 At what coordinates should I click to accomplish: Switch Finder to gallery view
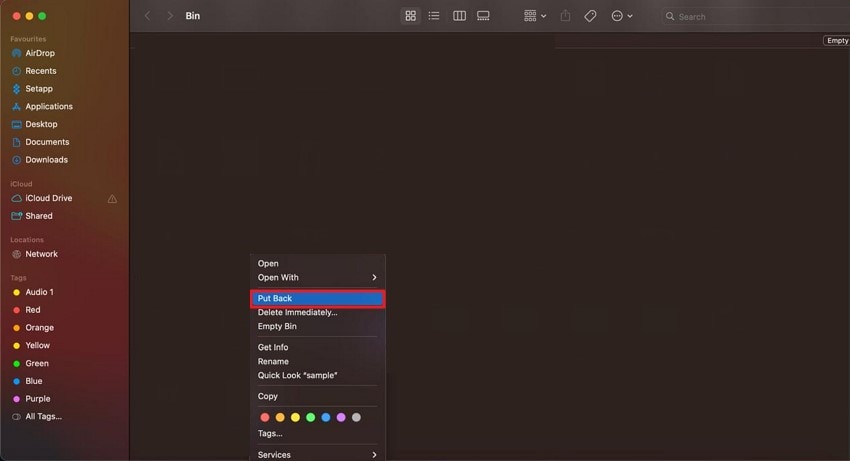pyautogui.click(x=483, y=16)
